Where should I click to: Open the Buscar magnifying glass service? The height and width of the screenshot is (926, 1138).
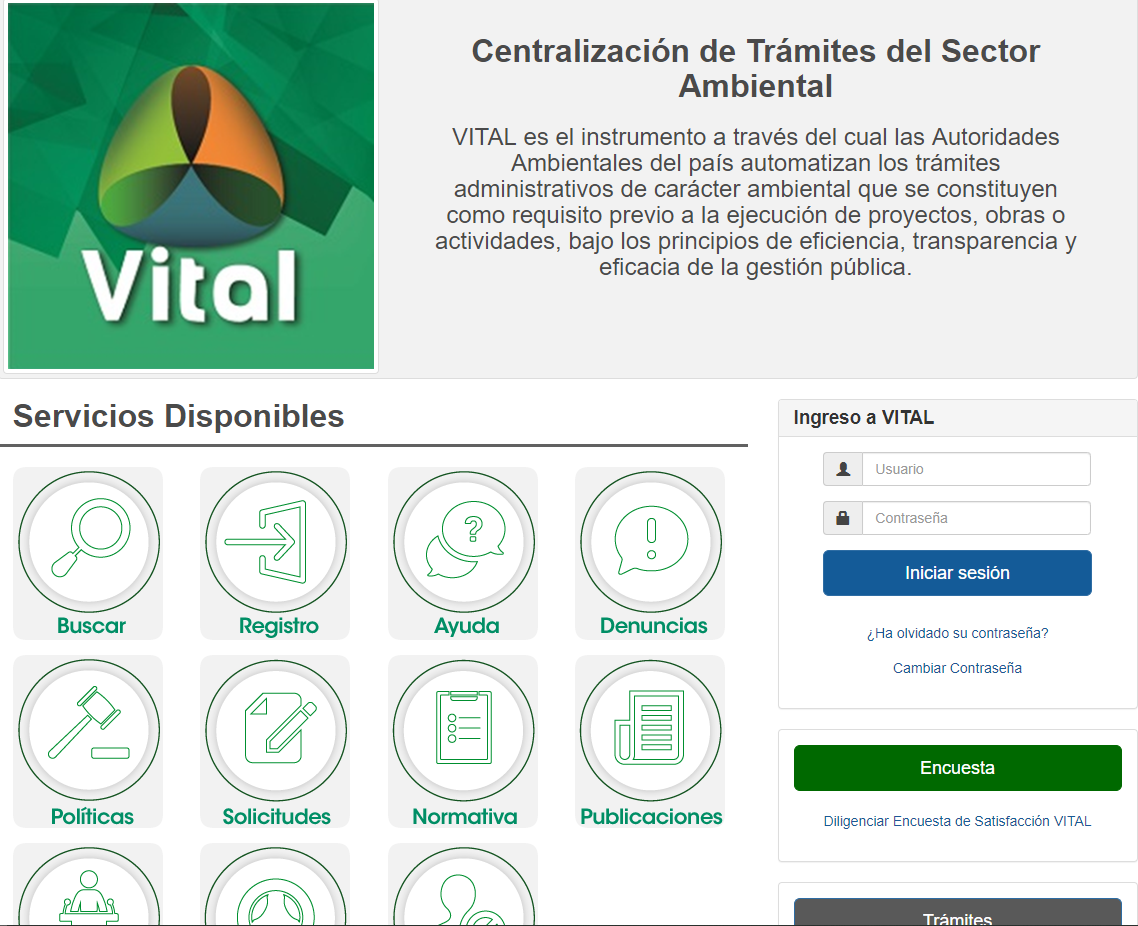89,541
